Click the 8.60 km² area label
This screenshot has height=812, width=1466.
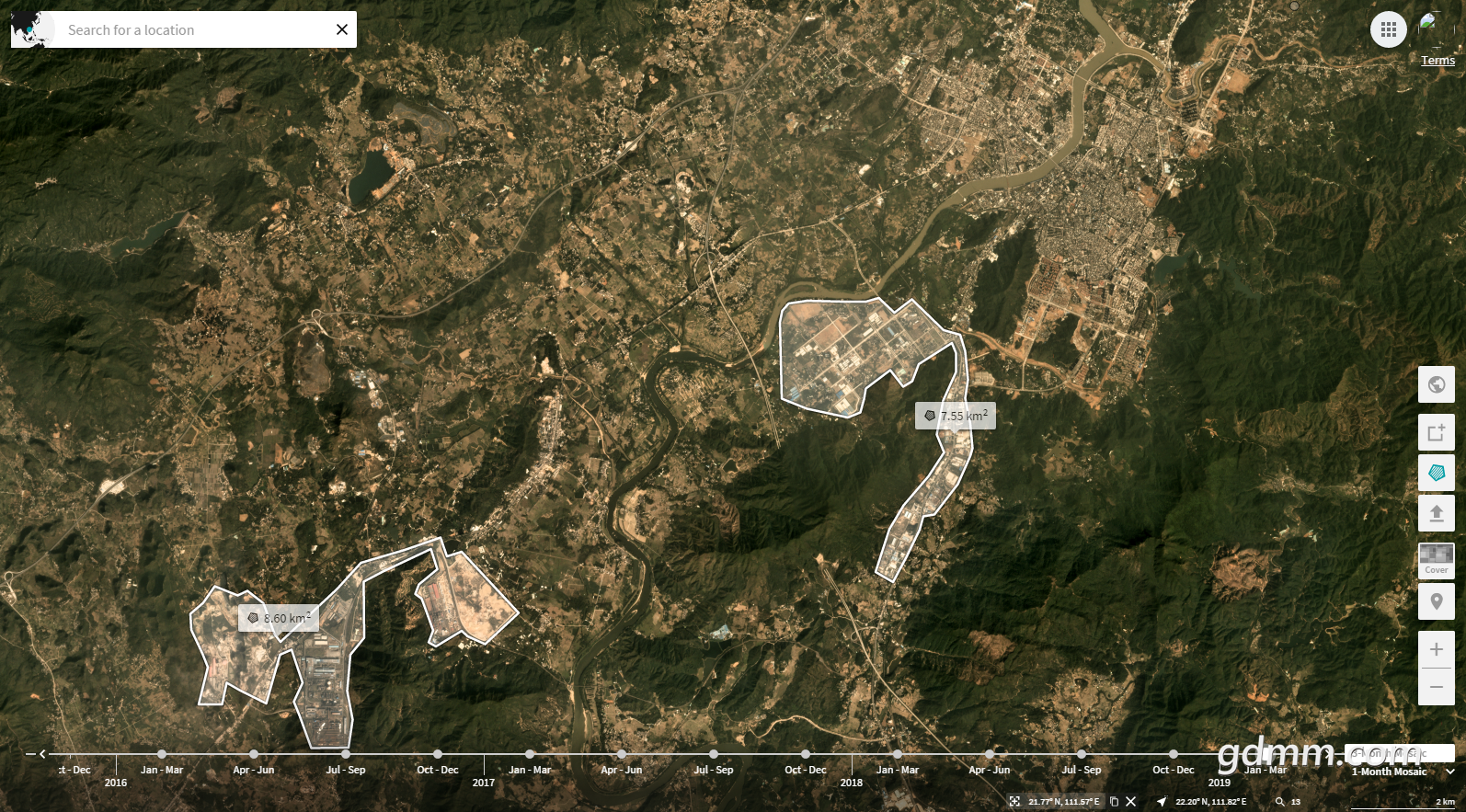tap(280, 618)
